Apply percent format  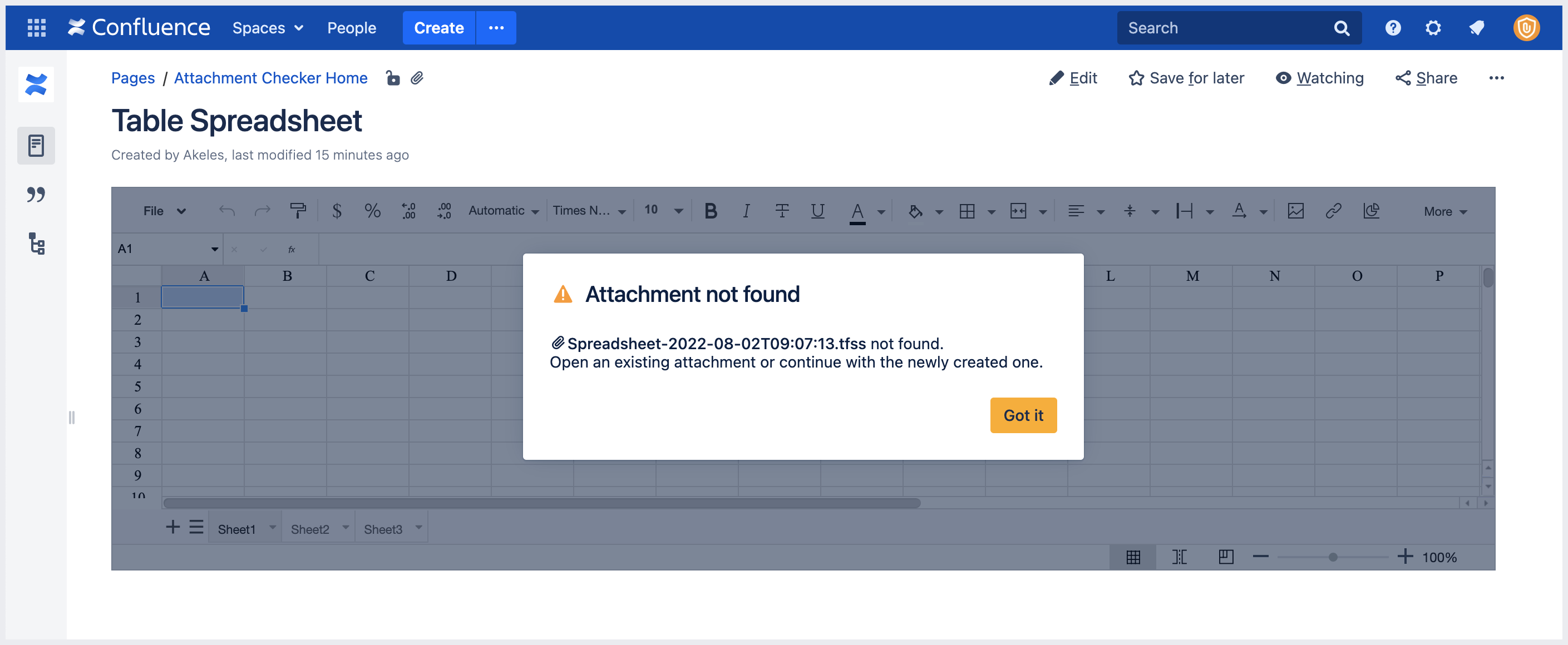(x=372, y=211)
